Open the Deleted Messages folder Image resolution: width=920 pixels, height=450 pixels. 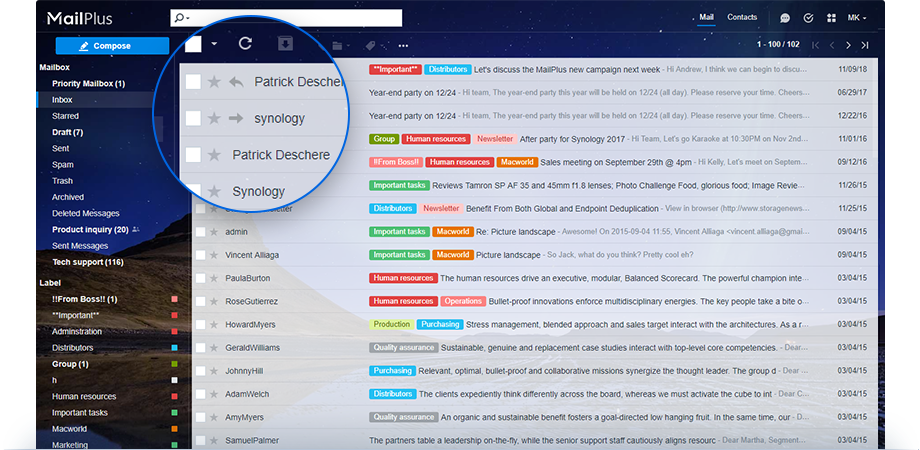click(86, 214)
